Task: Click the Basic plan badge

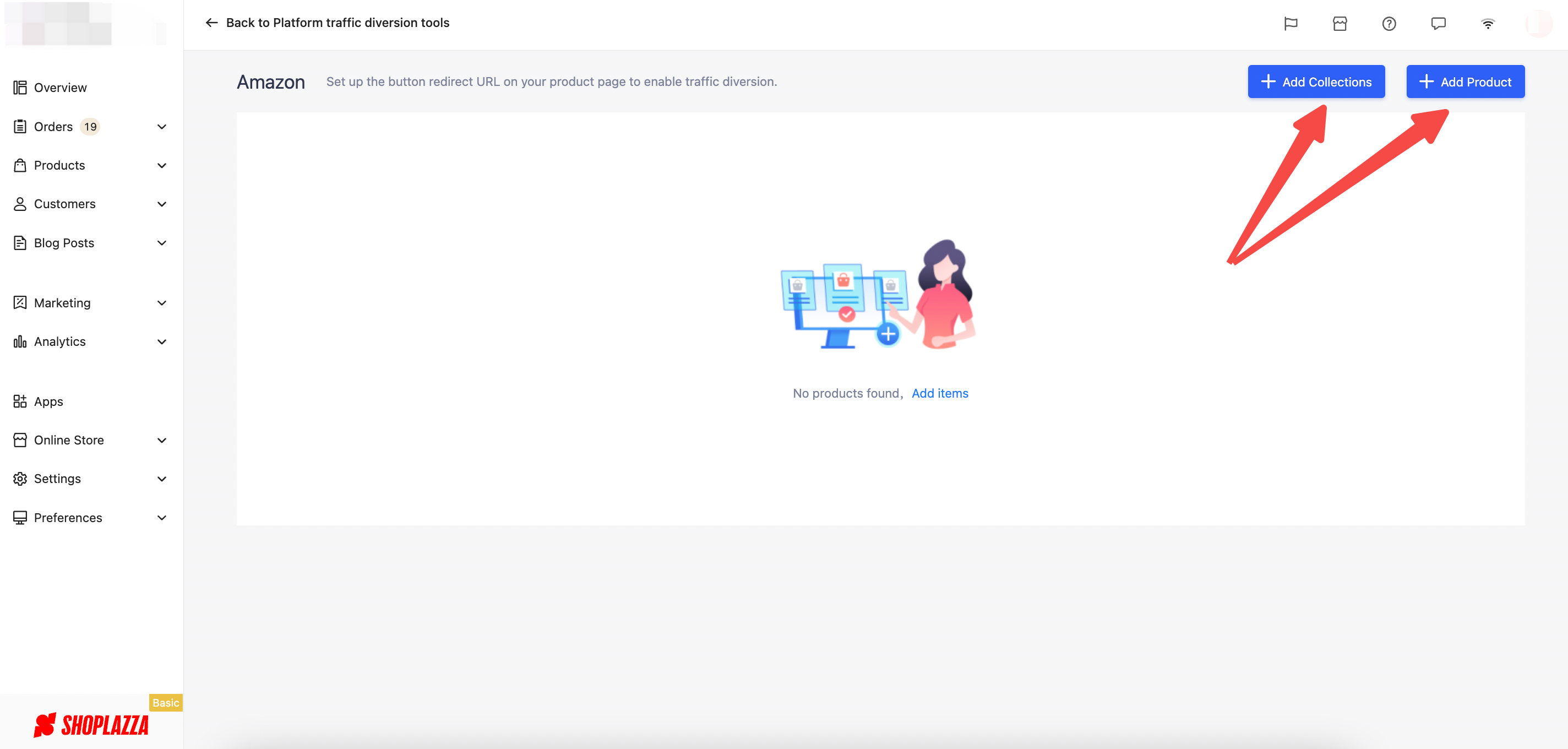Action: pos(166,703)
